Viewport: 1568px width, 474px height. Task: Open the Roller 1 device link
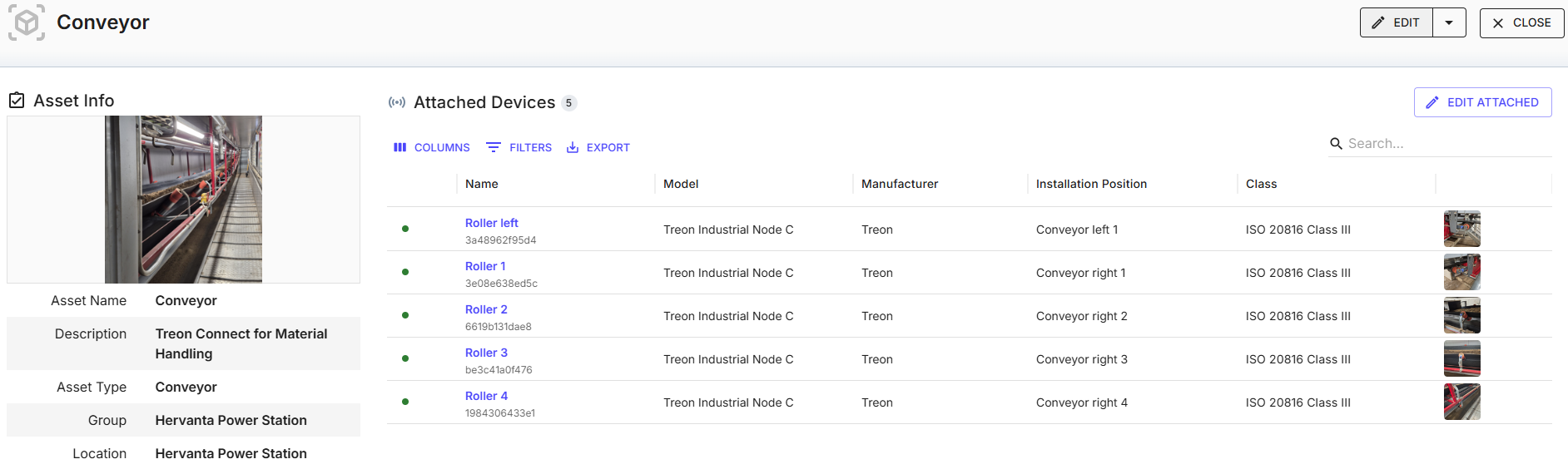pos(485,266)
